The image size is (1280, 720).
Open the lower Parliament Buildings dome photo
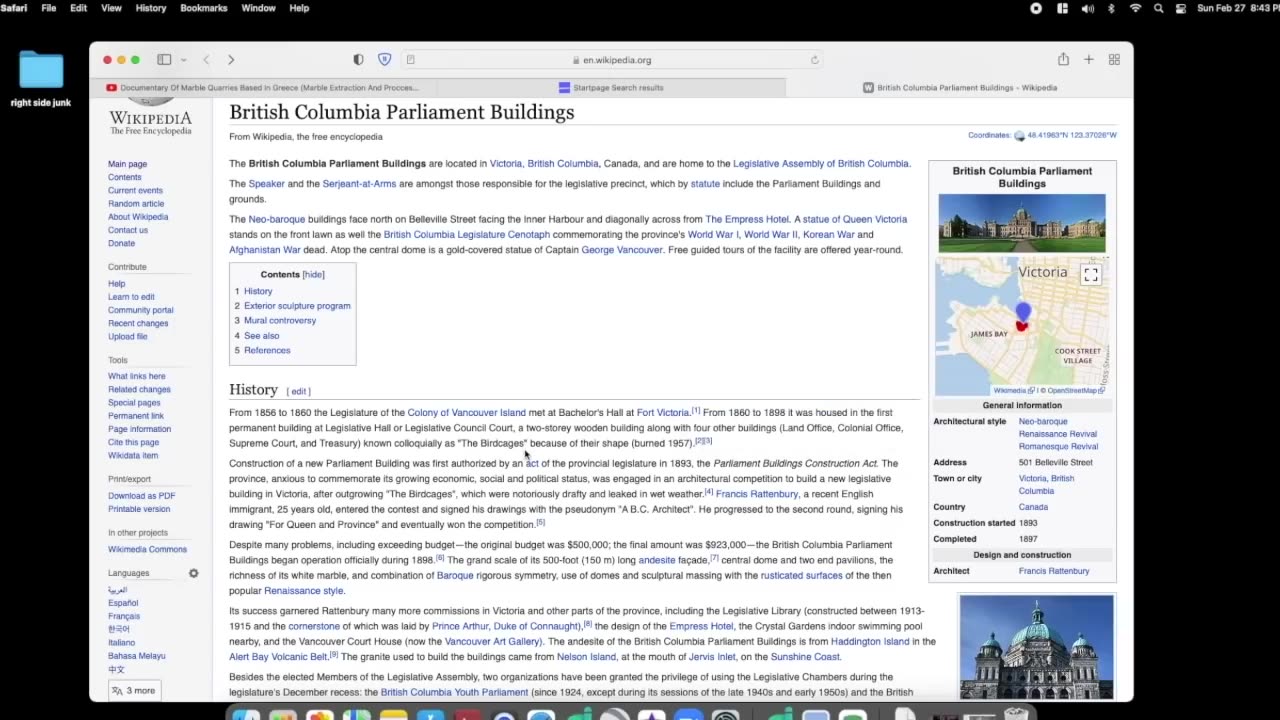click(1036, 647)
